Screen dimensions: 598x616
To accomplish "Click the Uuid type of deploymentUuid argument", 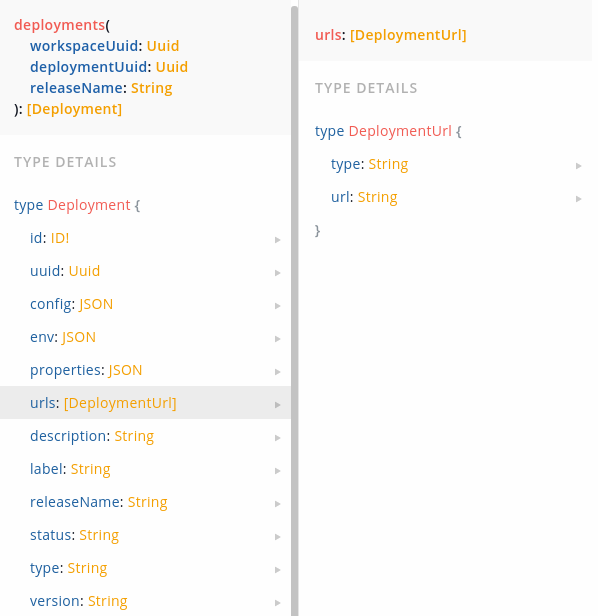I will [172, 67].
